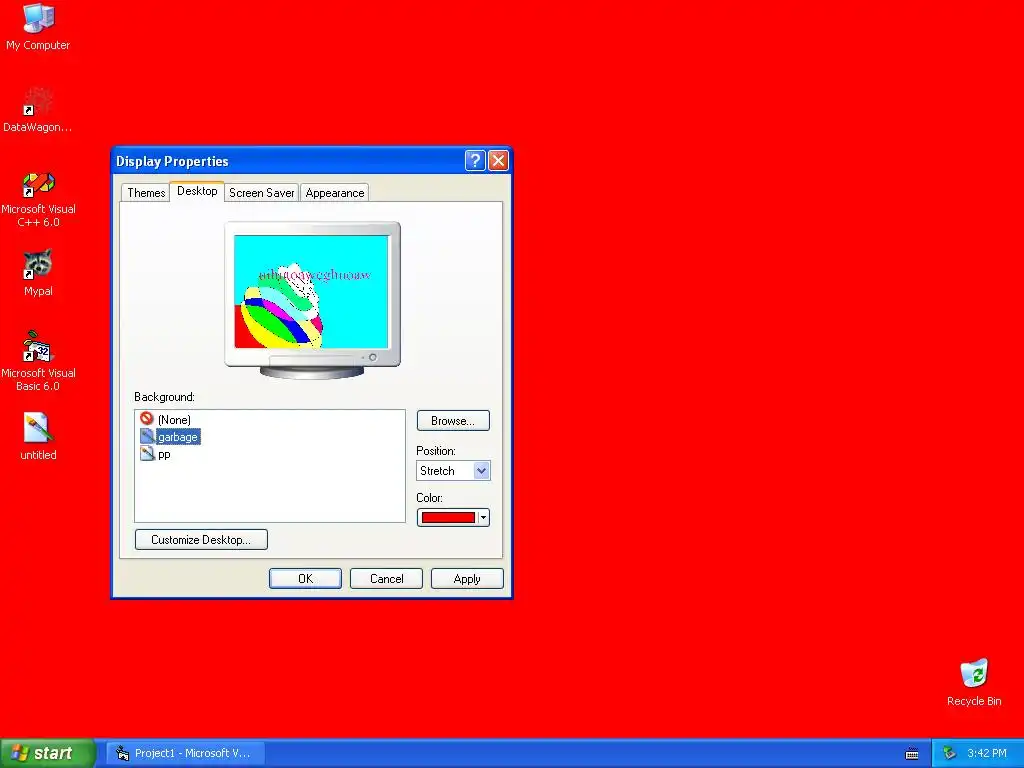
Task: Click OK in Display Properties
Action: (x=305, y=579)
